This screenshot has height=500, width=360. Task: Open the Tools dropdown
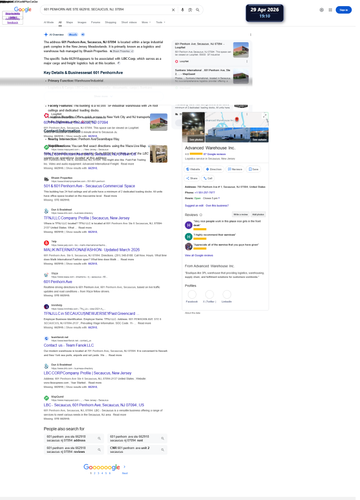[160, 22]
